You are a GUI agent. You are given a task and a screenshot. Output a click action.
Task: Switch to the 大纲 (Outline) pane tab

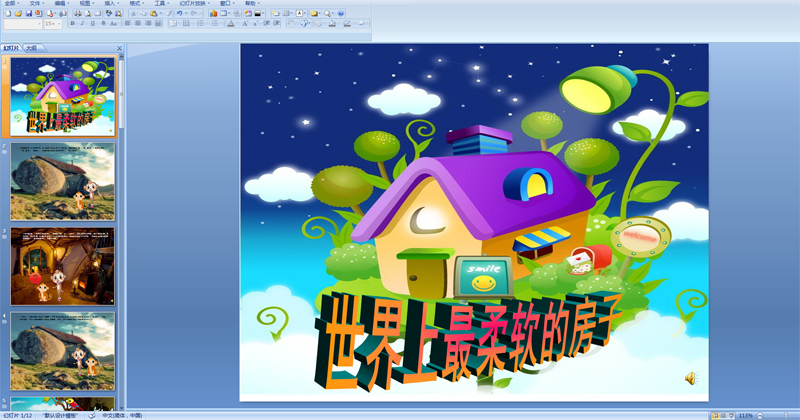[32, 48]
